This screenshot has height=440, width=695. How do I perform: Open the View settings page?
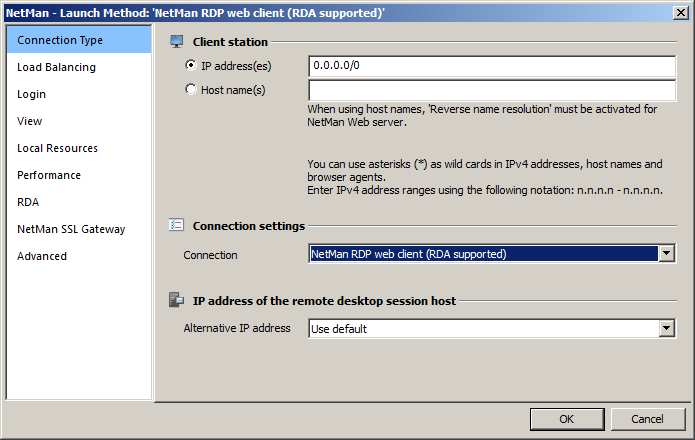[29, 121]
